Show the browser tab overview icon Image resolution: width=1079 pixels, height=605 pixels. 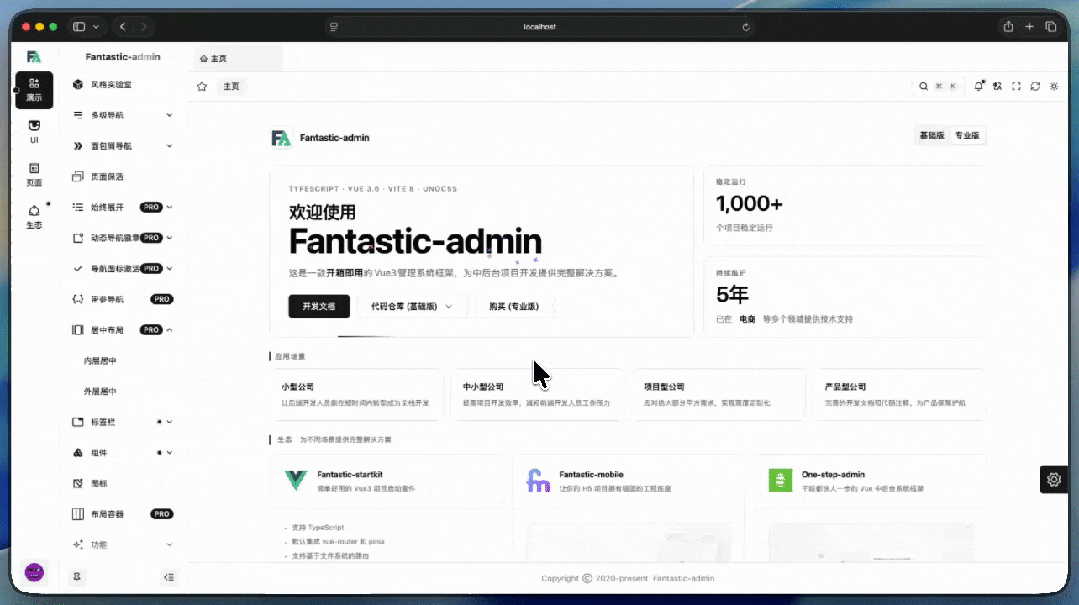tap(1051, 26)
